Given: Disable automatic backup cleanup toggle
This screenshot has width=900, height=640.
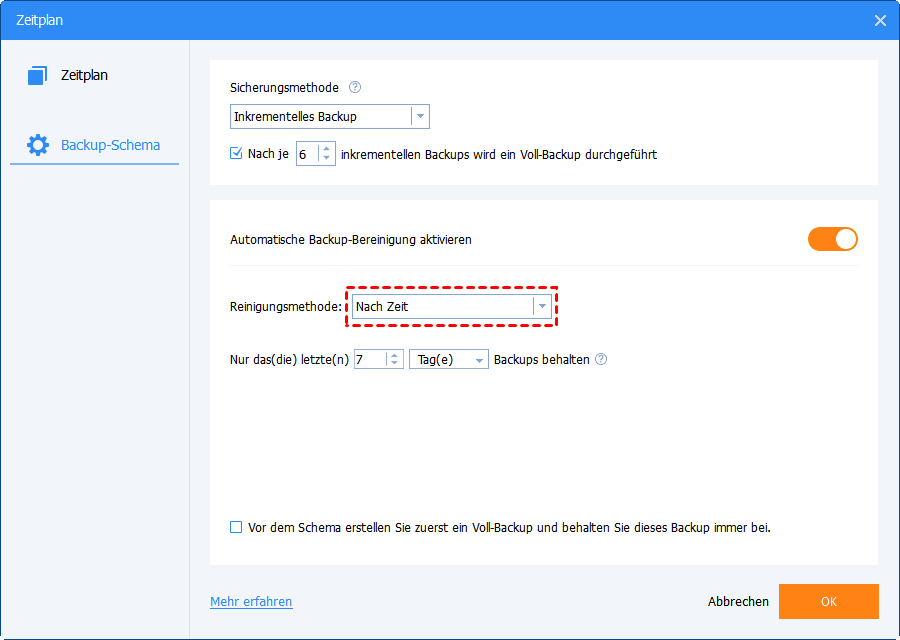Looking at the screenshot, I should pyautogui.click(x=833, y=239).
